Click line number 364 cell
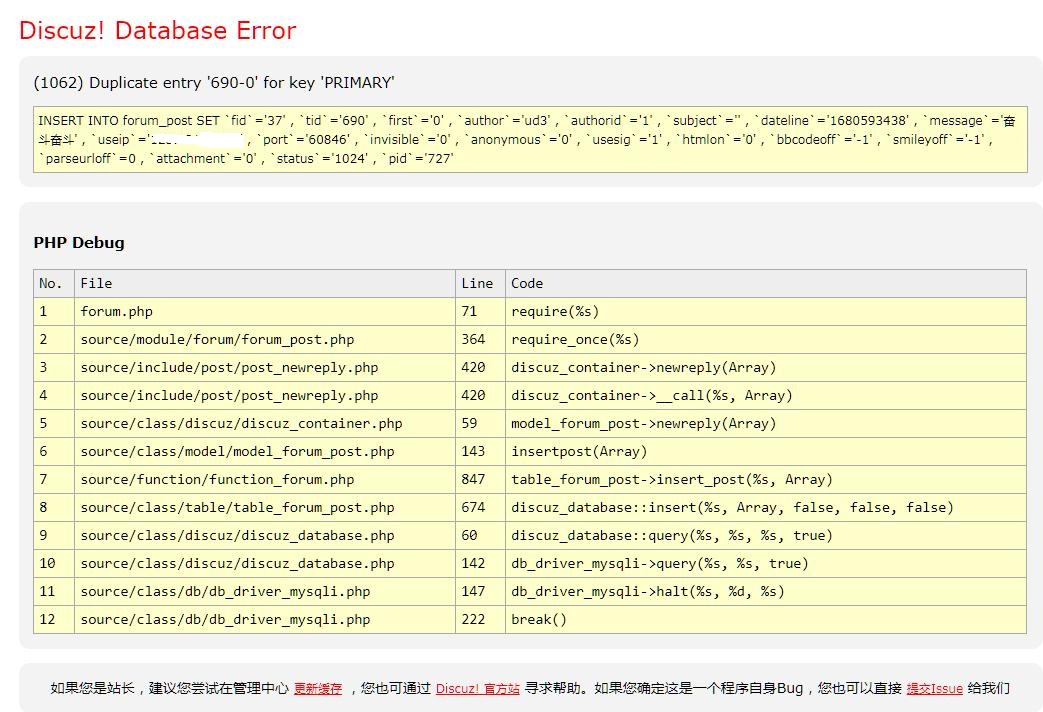Viewport: 1043px width, 712px height. (480, 339)
